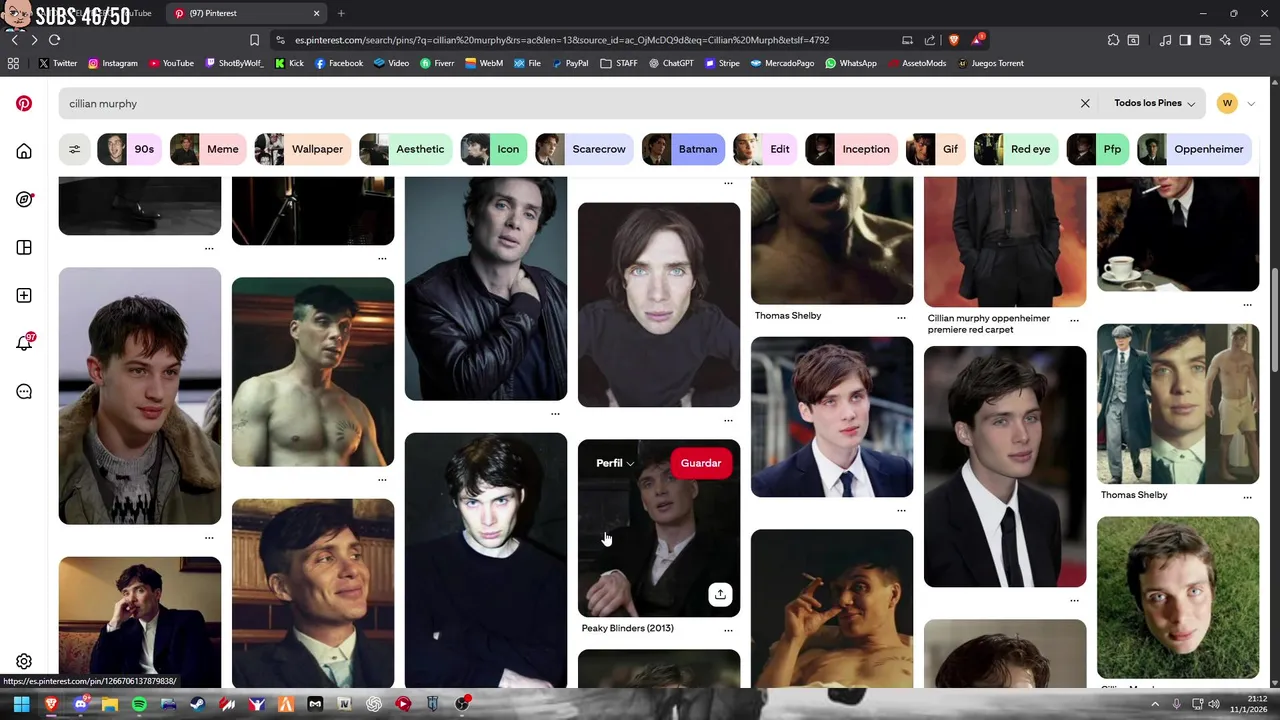Open the Explore compass icon
1280x720 pixels.
(x=24, y=199)
